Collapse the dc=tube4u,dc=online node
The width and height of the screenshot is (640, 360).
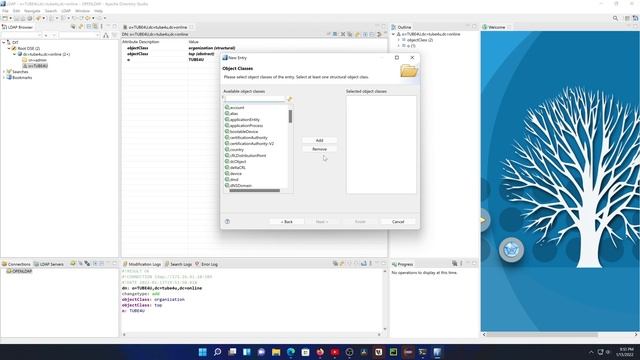coord(14,54)
